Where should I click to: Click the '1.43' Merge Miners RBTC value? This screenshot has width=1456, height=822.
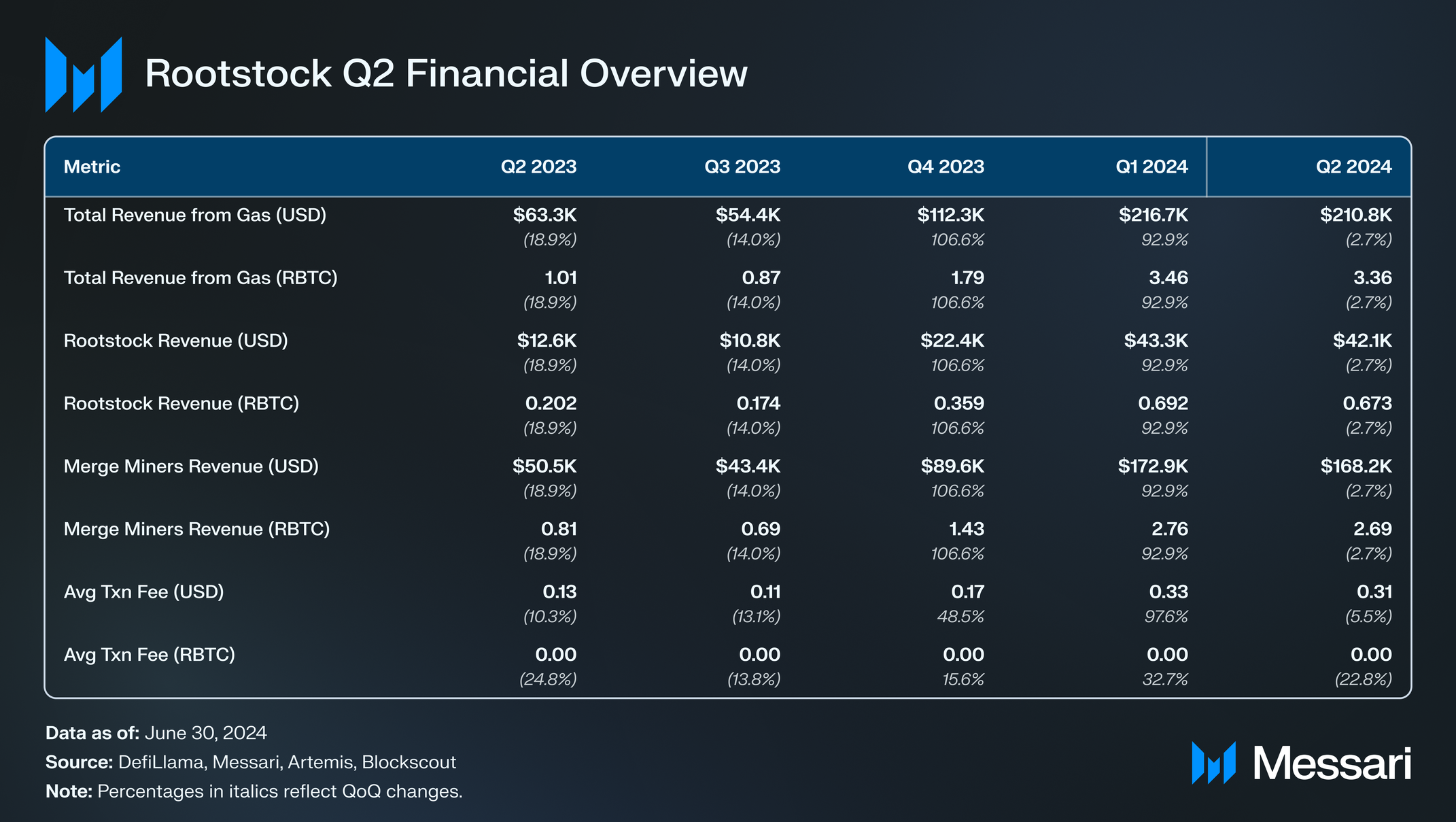[967, 529]
